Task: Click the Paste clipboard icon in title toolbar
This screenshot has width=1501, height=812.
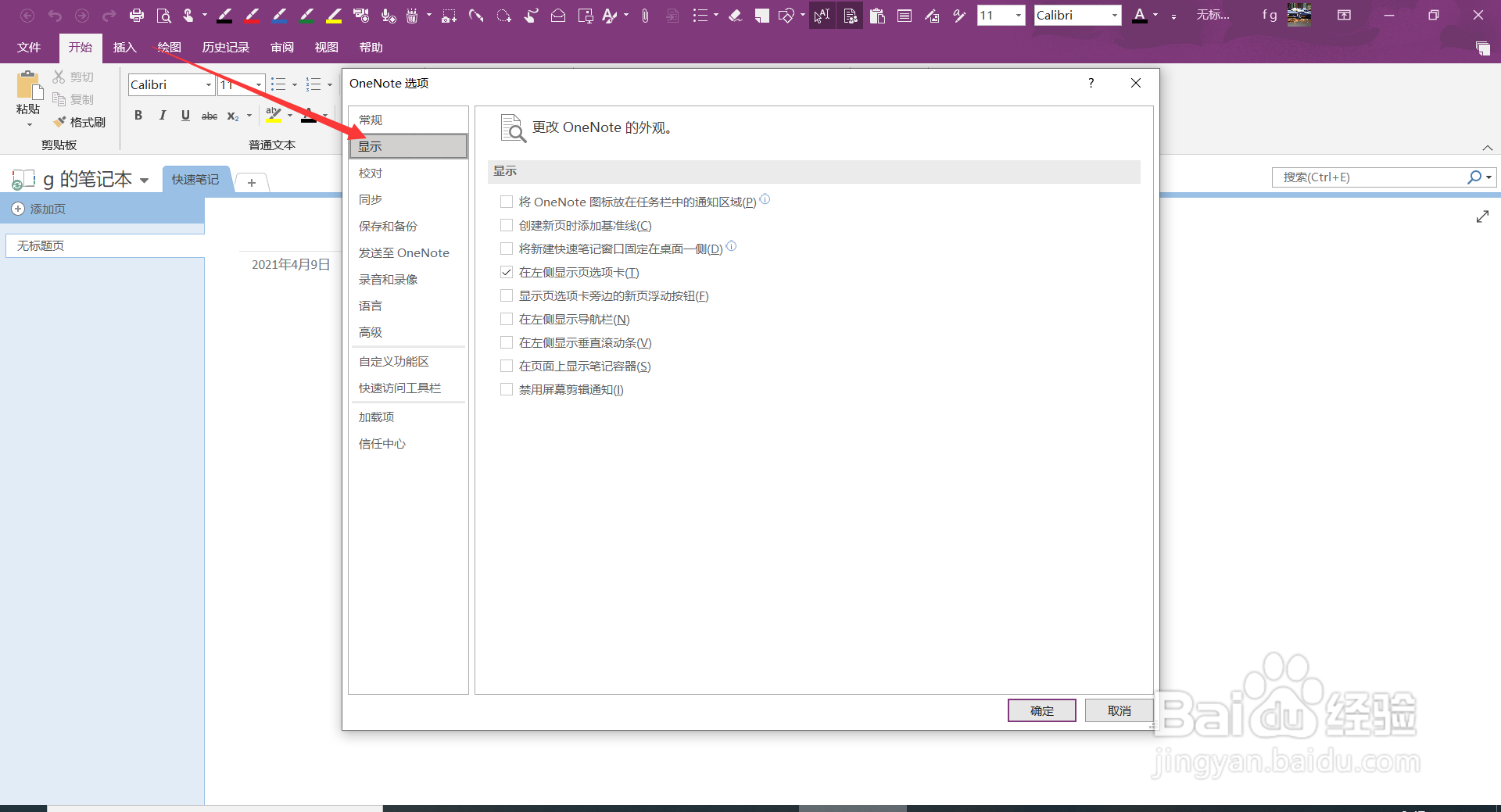Action: point(877,15)
